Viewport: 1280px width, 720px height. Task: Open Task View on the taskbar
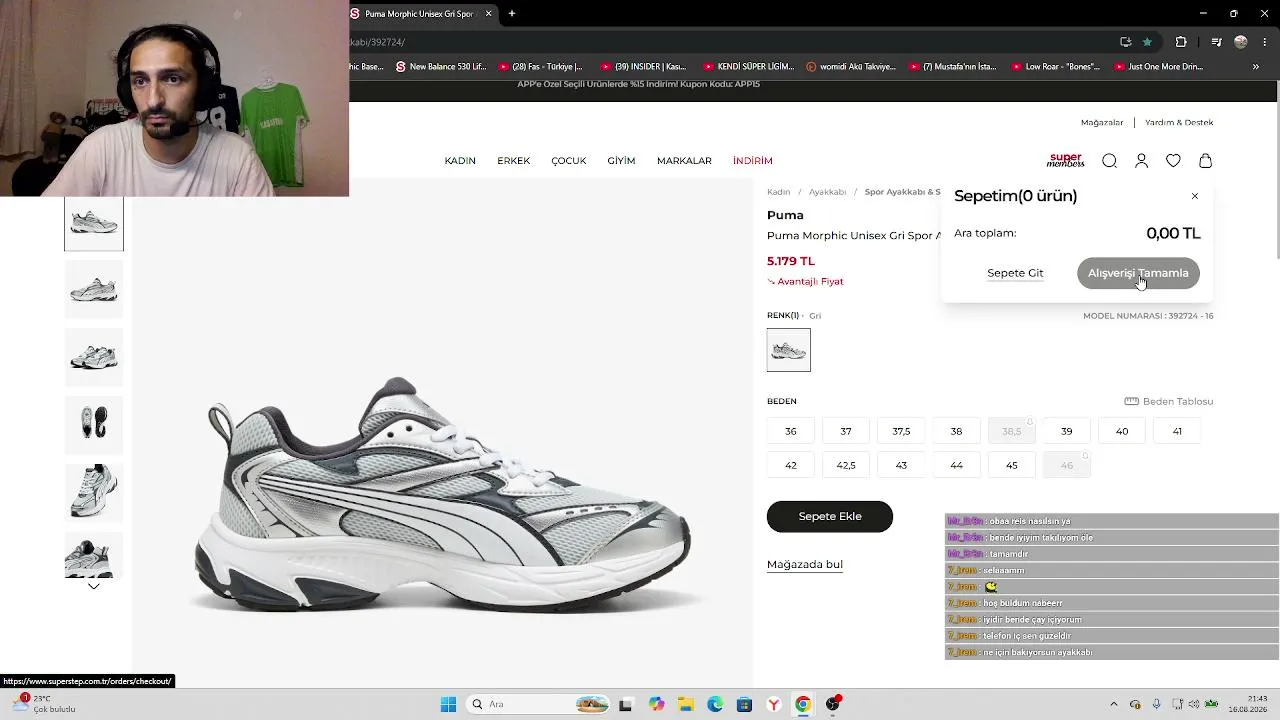click(x=625, y=704)
